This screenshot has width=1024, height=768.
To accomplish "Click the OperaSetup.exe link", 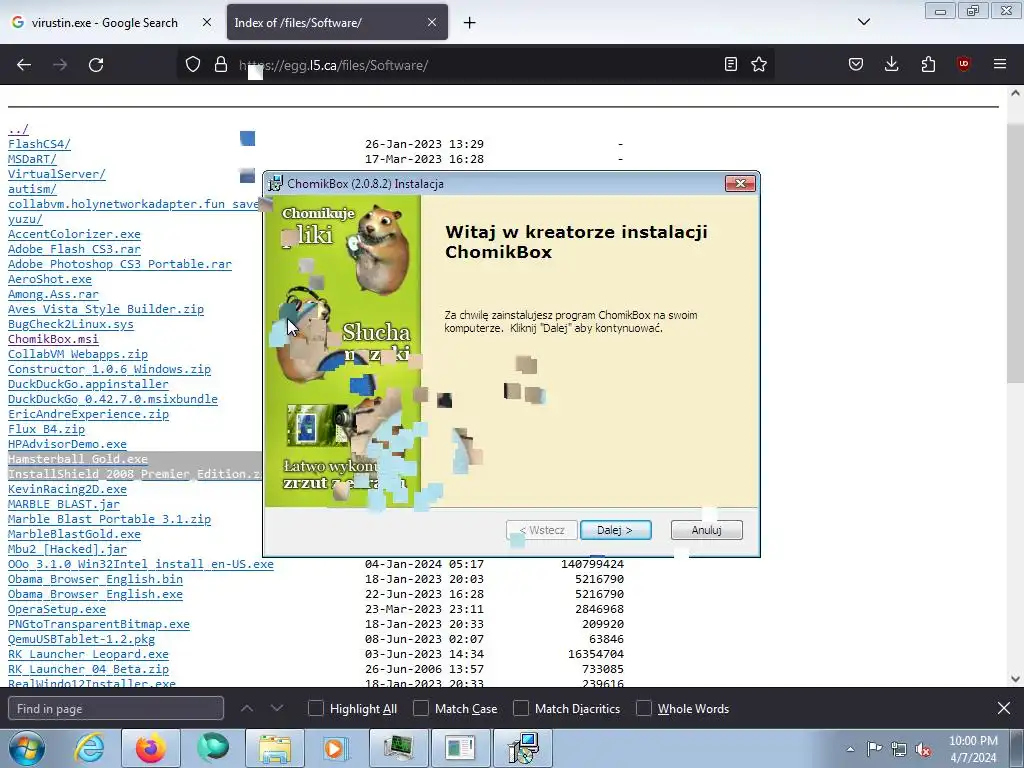I will click(x=57, y=609).
